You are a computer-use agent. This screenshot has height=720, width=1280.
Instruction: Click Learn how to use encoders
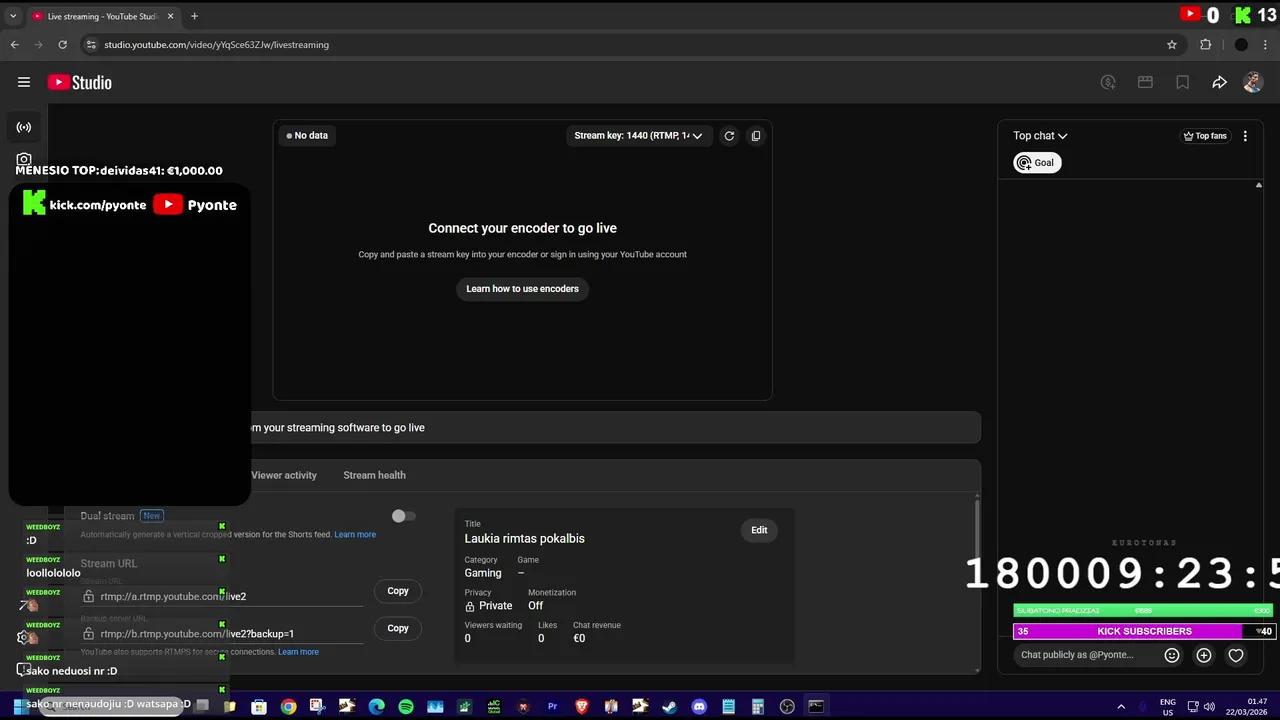click(x=522, y=289)
